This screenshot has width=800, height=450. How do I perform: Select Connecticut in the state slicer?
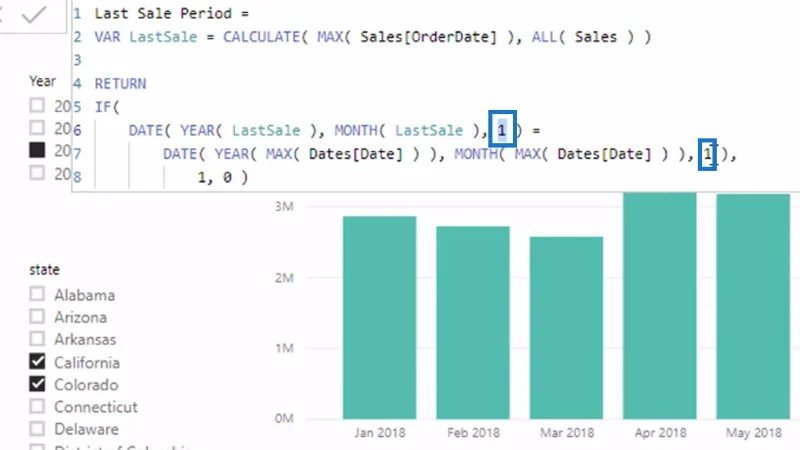(x=37, y=406)
